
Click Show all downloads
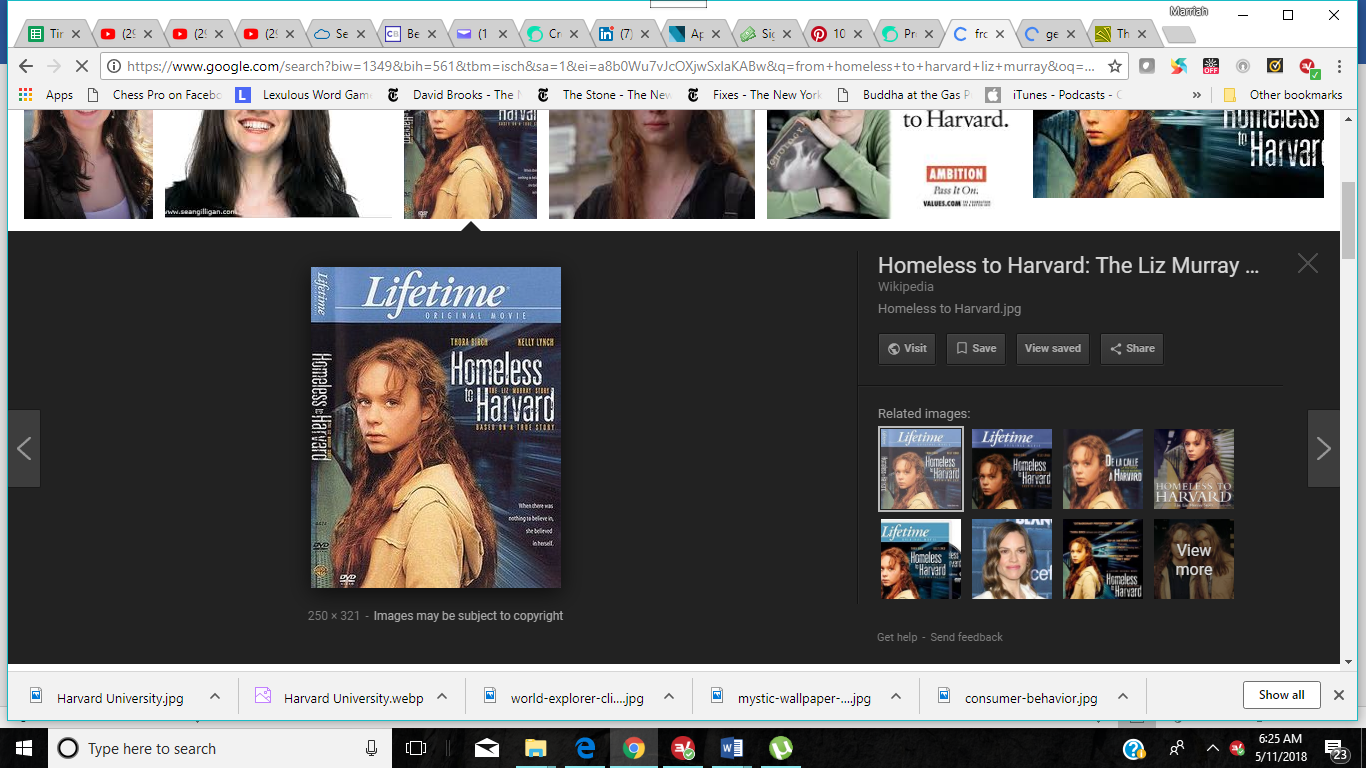(1282, 695)
